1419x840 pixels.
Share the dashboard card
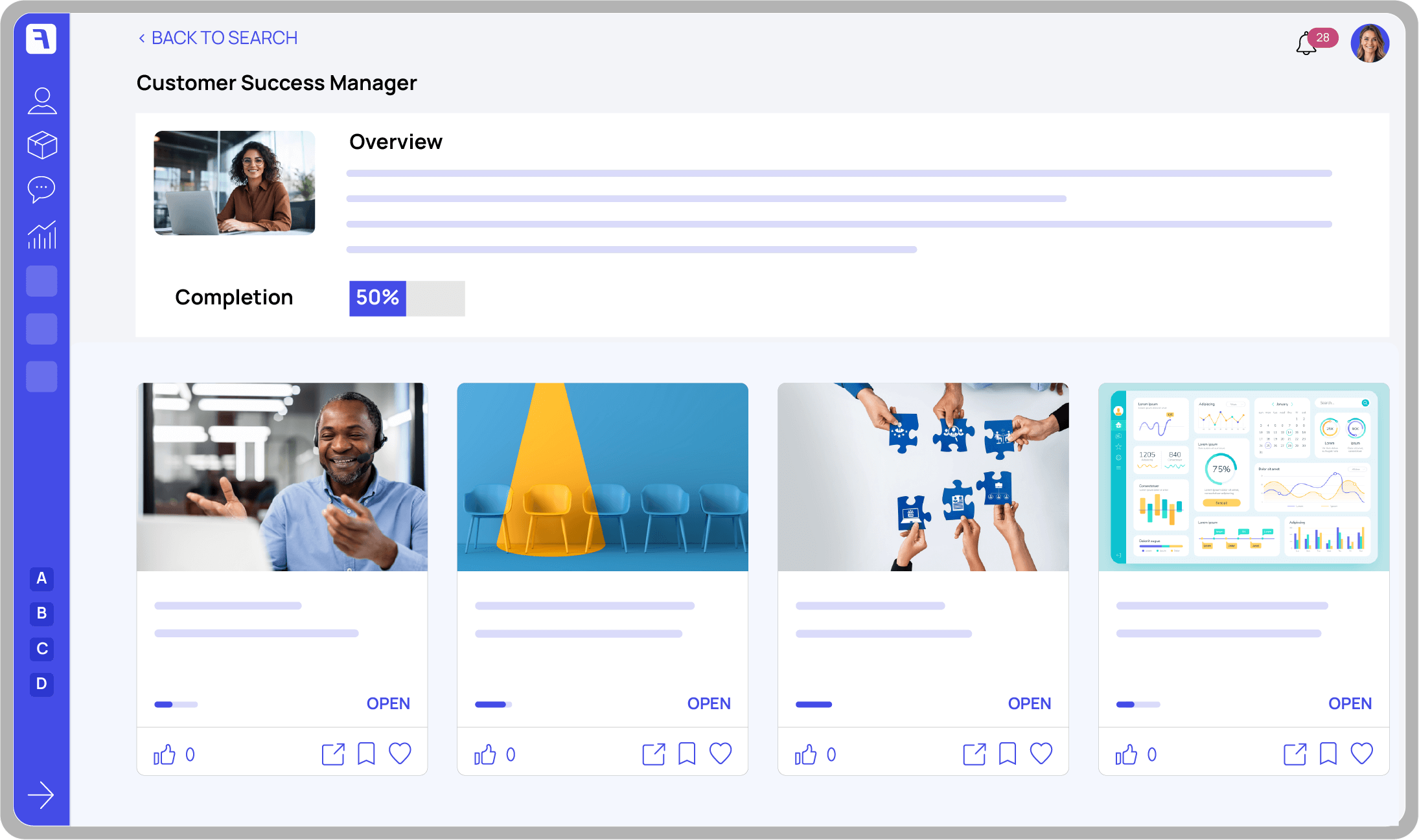1295,755
